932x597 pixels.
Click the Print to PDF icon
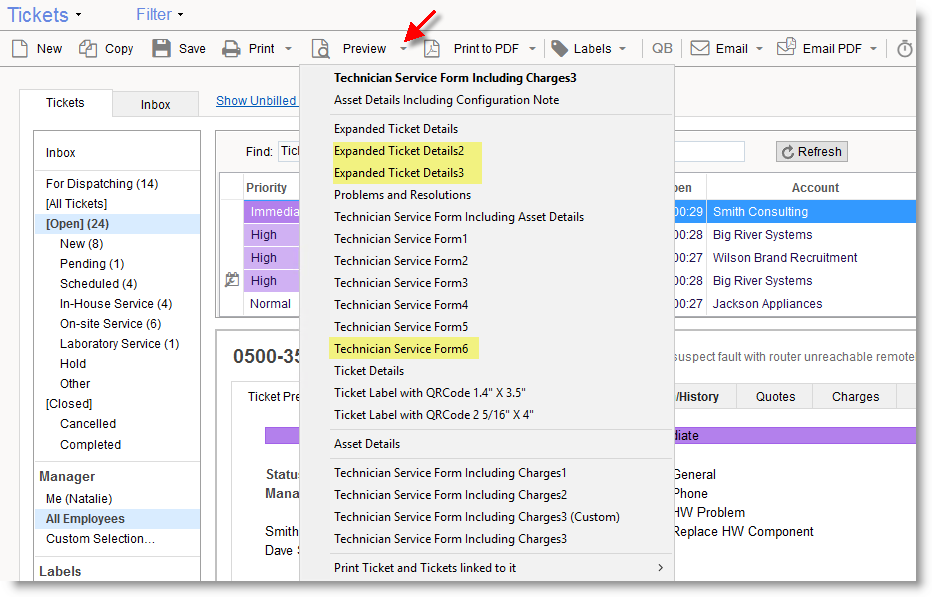click(x=432, y=48)
